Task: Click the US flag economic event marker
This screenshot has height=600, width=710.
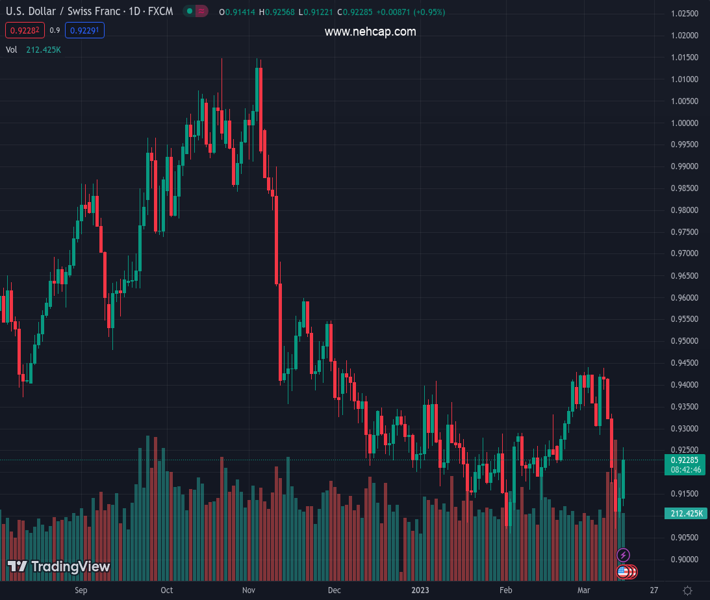Action: [x=623, y=572]
